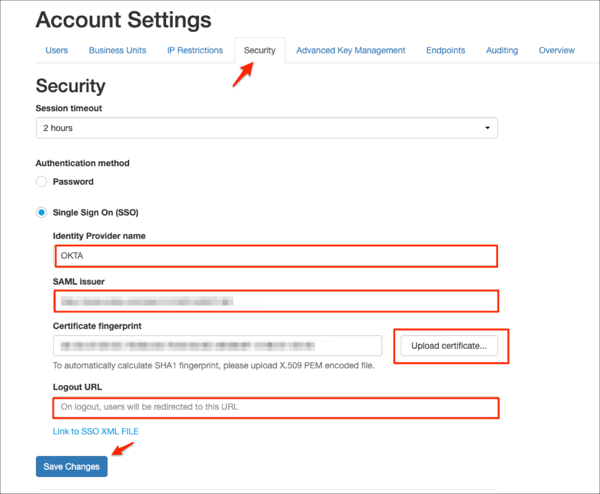The height and width of the screenshot is (494, 600).
Task: Click the Certificate fingerprint field
Action: click(217, 345)
